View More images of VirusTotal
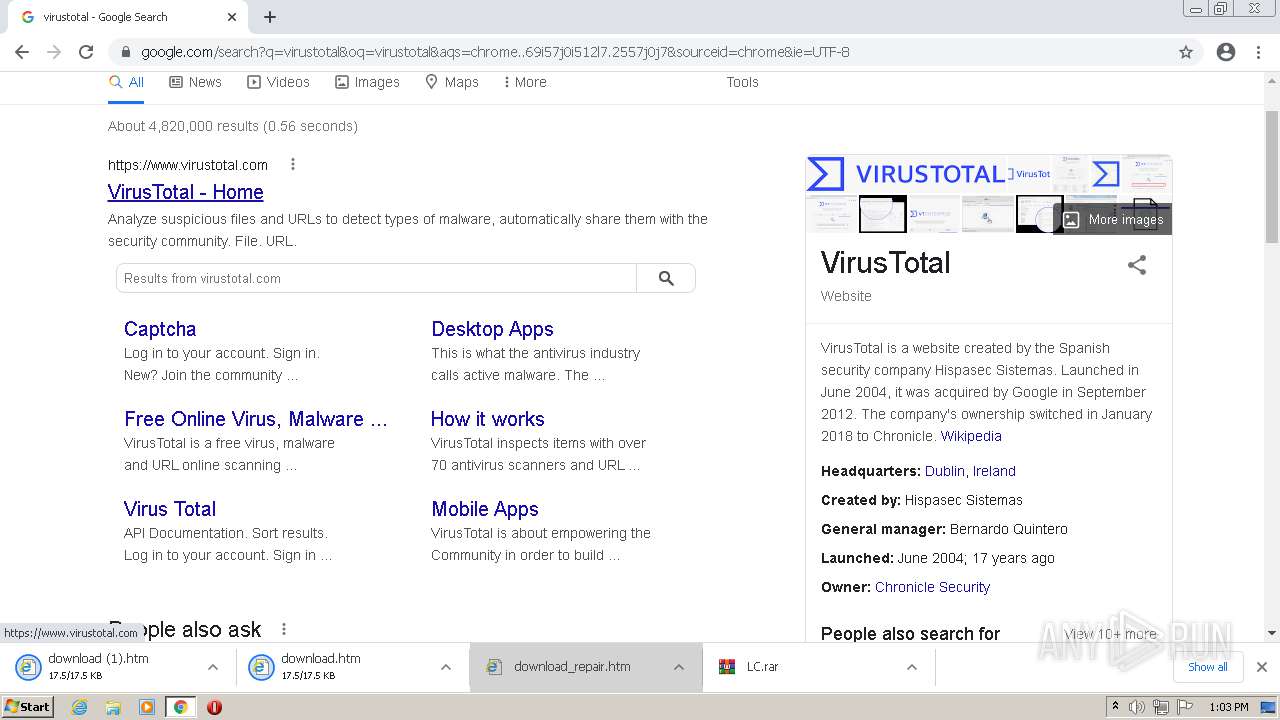The image size is (1280, 720). pos(1113,220)
